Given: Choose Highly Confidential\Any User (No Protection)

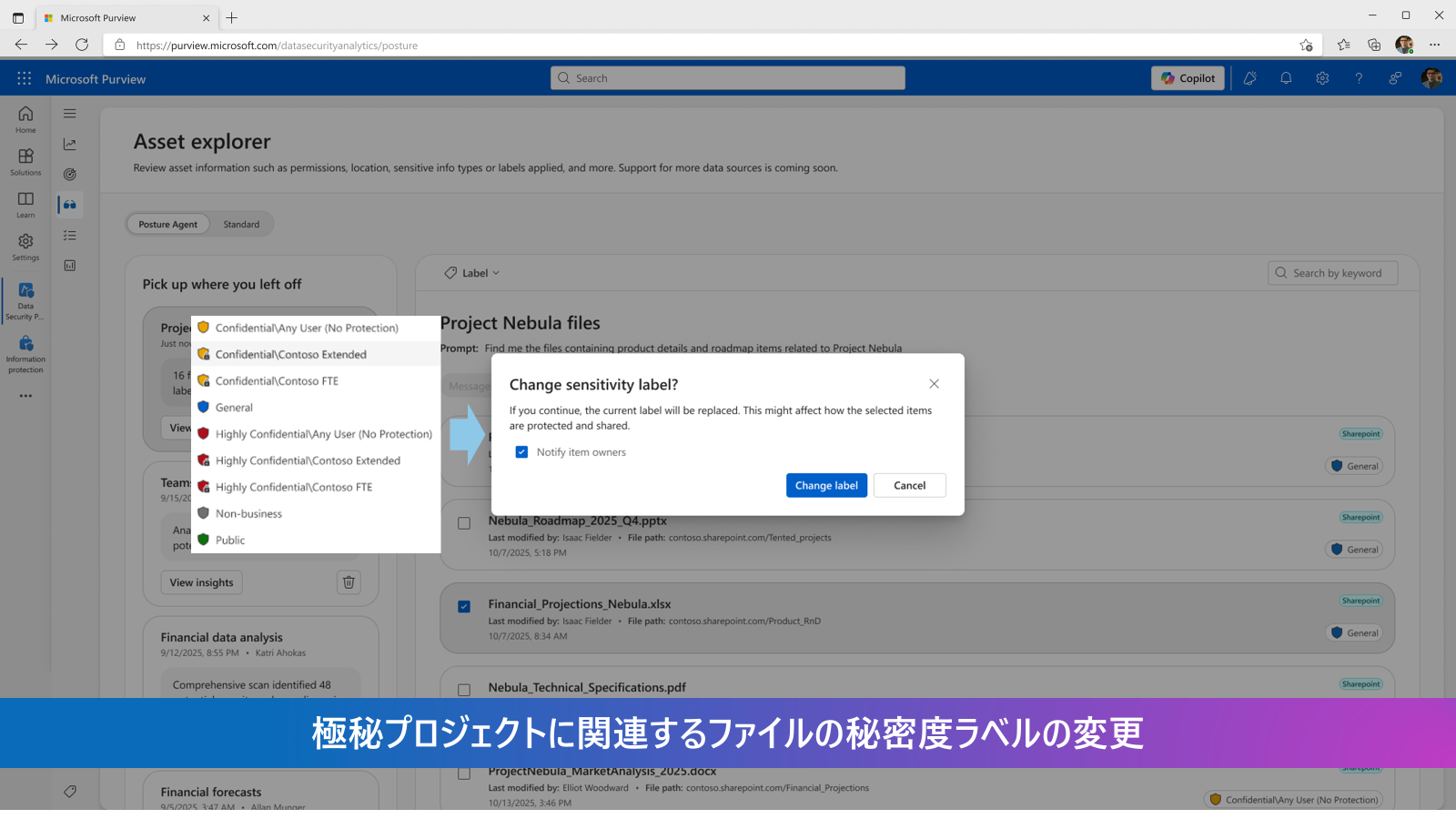Looking at the screenshot, I should tap(316, 434).
